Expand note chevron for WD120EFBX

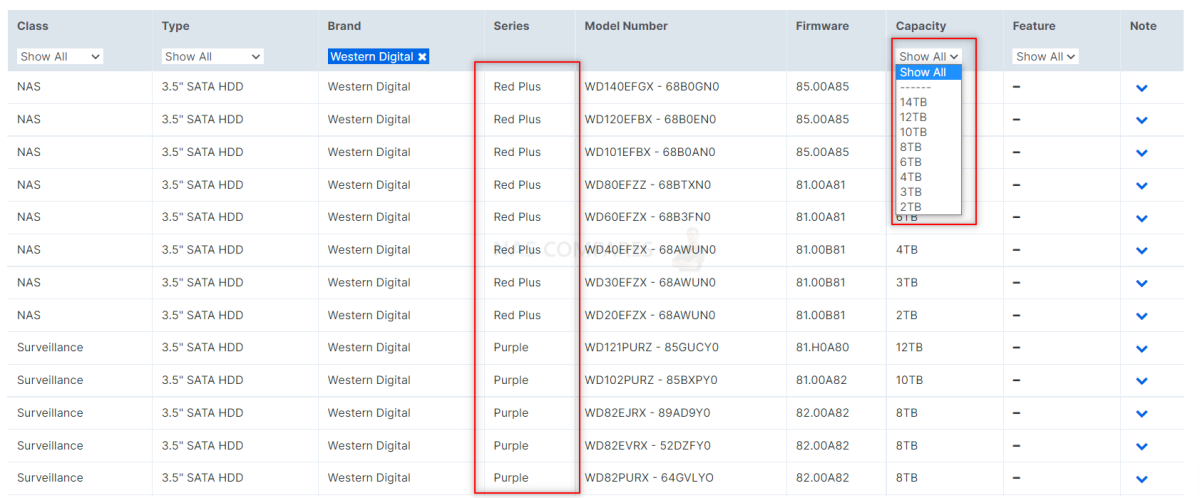(1142, 120)
